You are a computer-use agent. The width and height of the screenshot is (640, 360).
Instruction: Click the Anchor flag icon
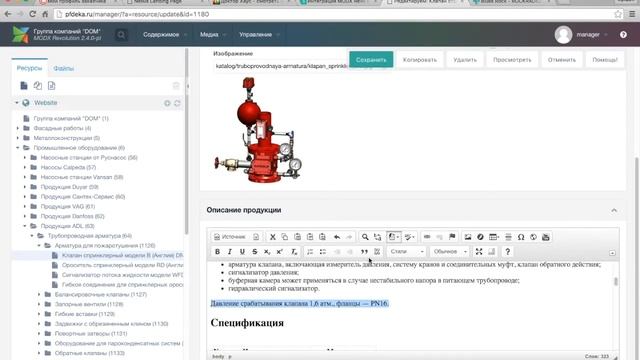click(452, 237)
